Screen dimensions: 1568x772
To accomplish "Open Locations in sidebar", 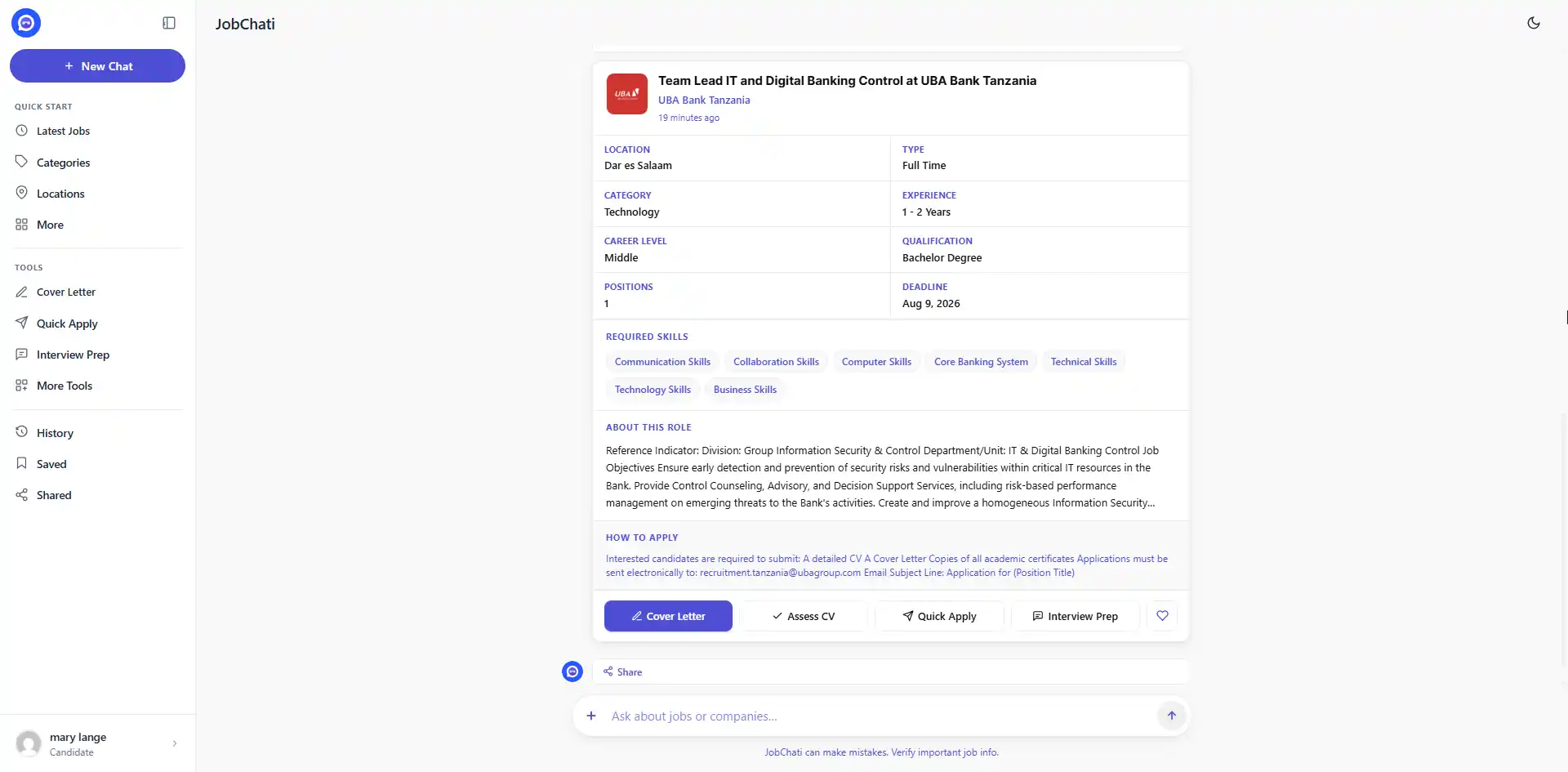I will (x=97, y=194).
